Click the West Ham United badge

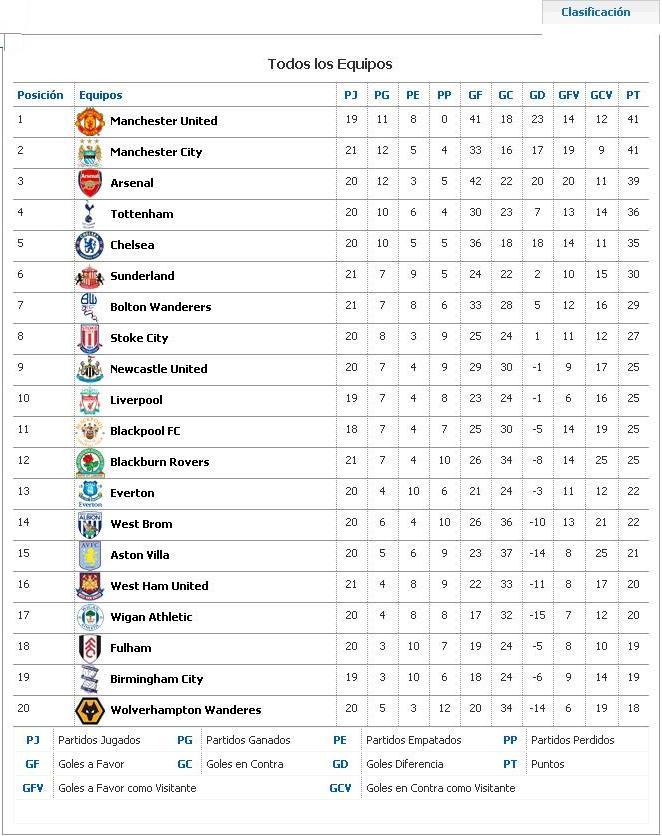coord(90,586)
